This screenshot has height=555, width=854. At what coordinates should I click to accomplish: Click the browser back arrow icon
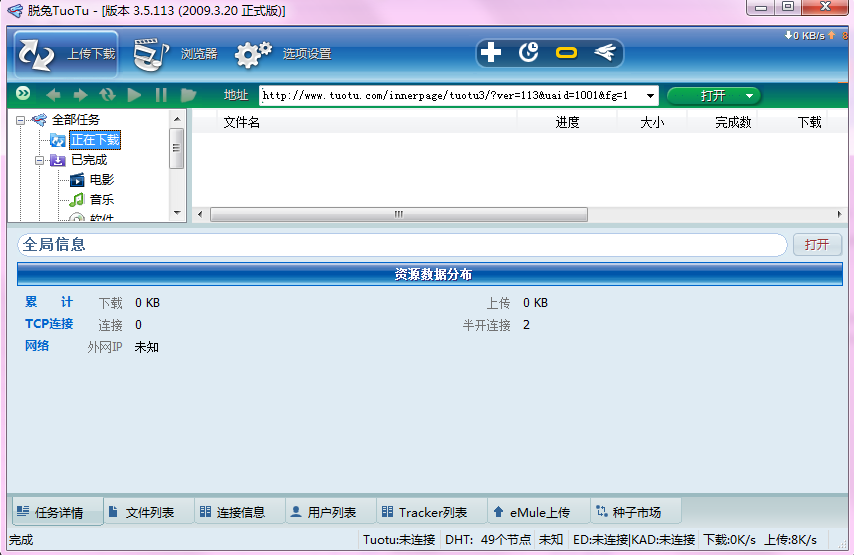click(x=53, y=95)
